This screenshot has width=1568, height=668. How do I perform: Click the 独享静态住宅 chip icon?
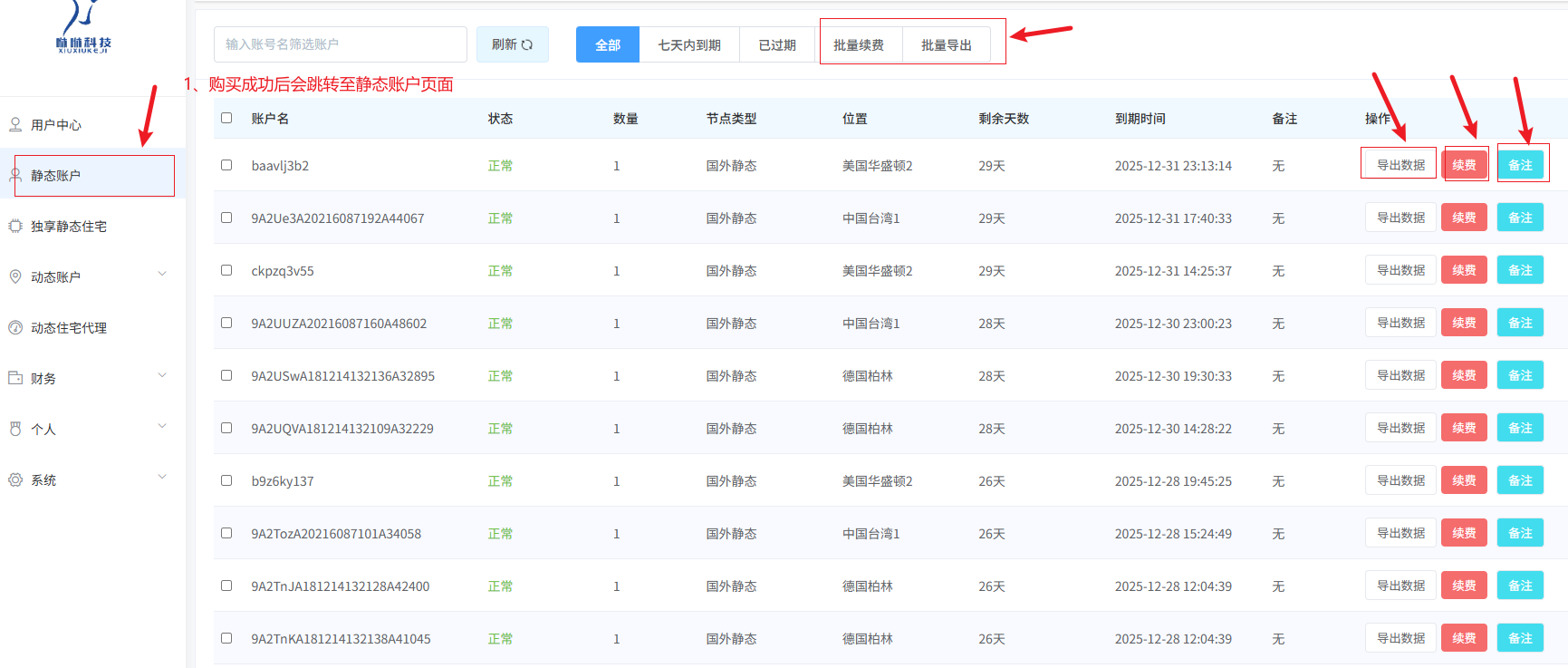point(15,226)
